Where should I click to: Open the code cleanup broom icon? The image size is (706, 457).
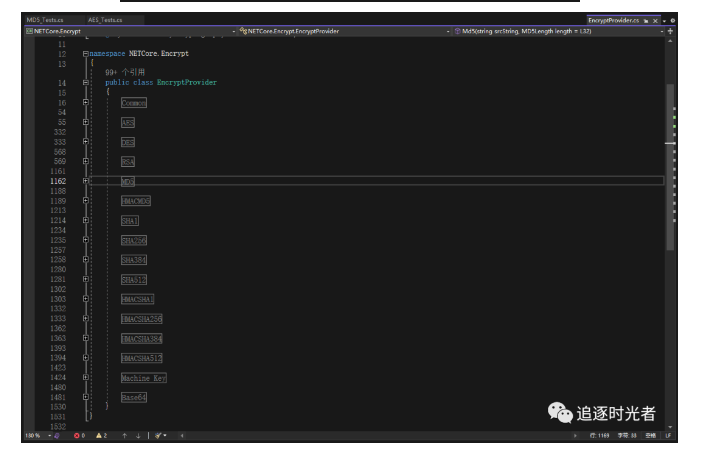pos(158,435)
